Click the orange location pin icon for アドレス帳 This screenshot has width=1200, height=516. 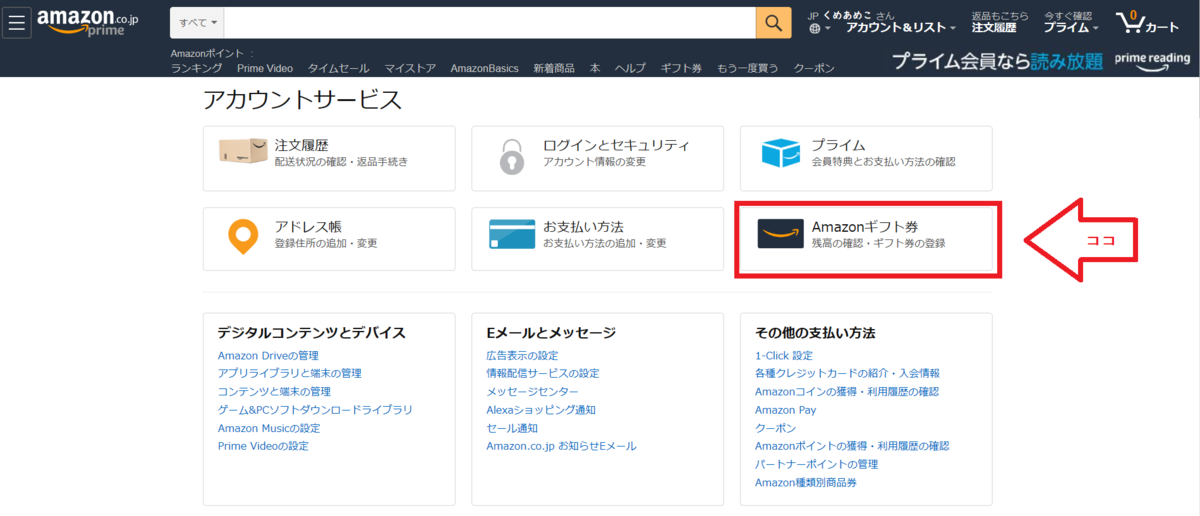pos(242,237)
